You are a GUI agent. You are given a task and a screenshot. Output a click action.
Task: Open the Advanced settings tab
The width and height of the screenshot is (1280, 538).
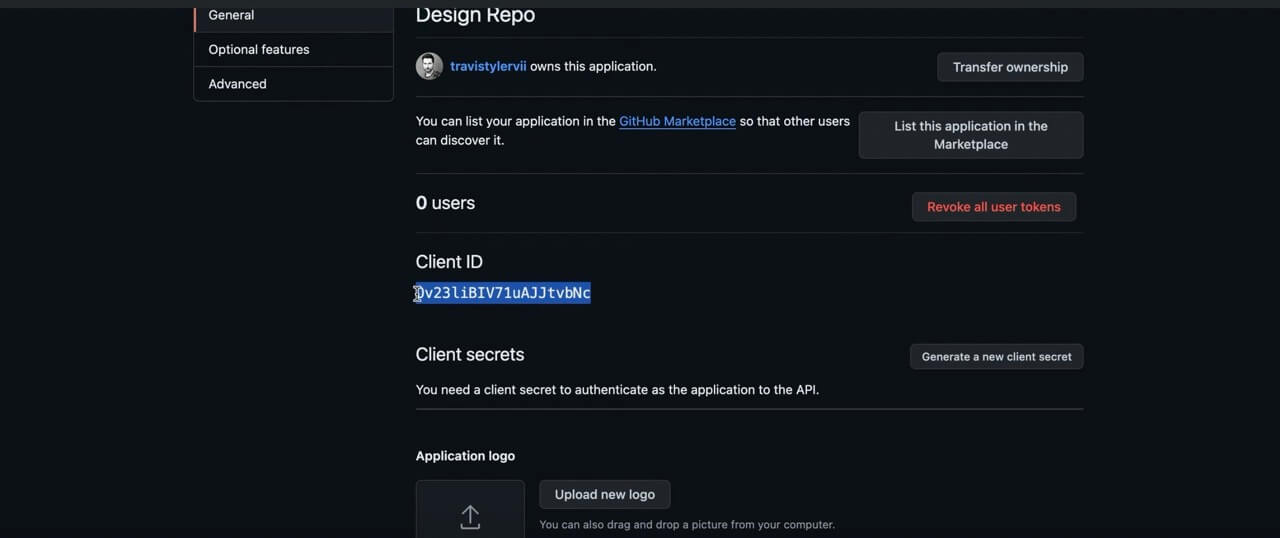pyautogui.click(x=293, y=84)
